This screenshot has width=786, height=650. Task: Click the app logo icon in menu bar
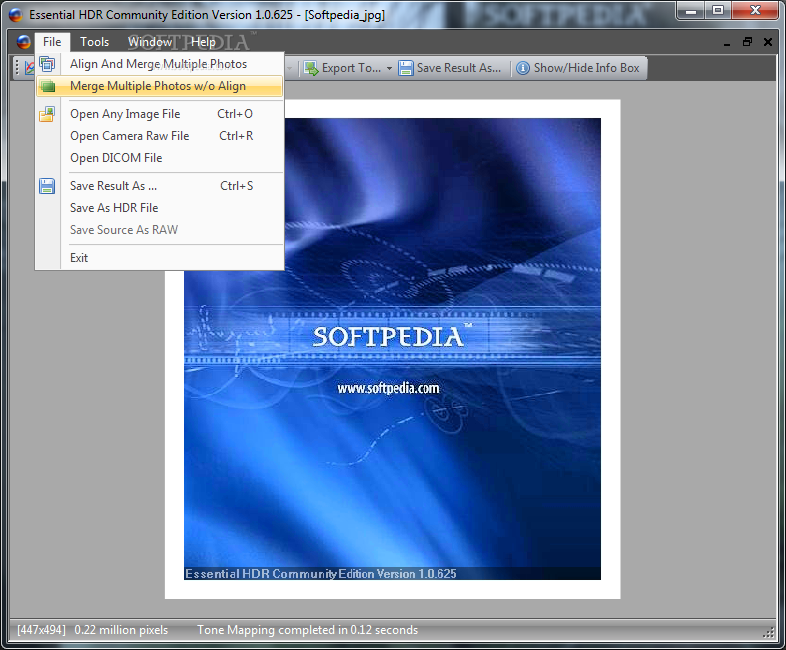coord(24,42)
